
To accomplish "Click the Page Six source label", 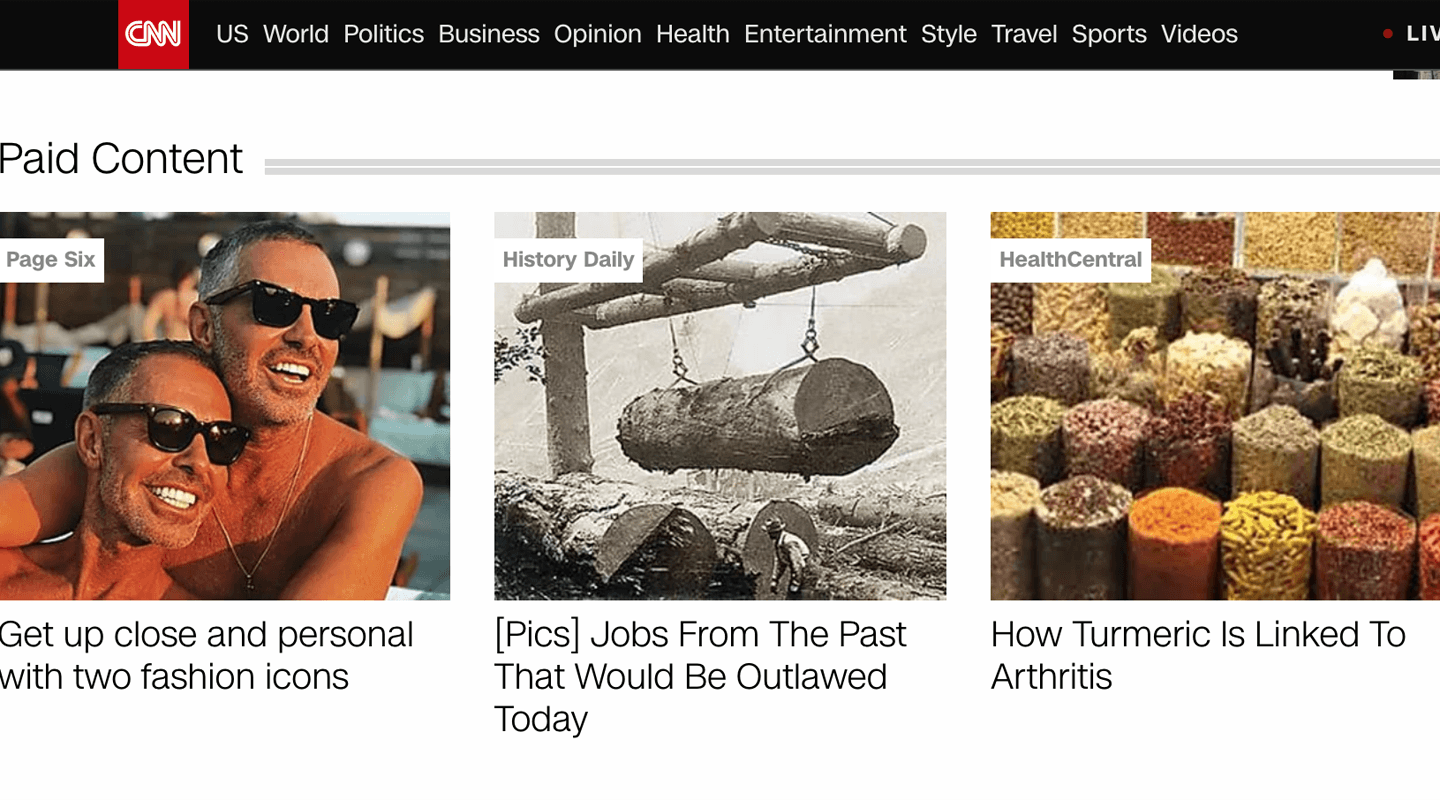I will [x=50, y=259].
